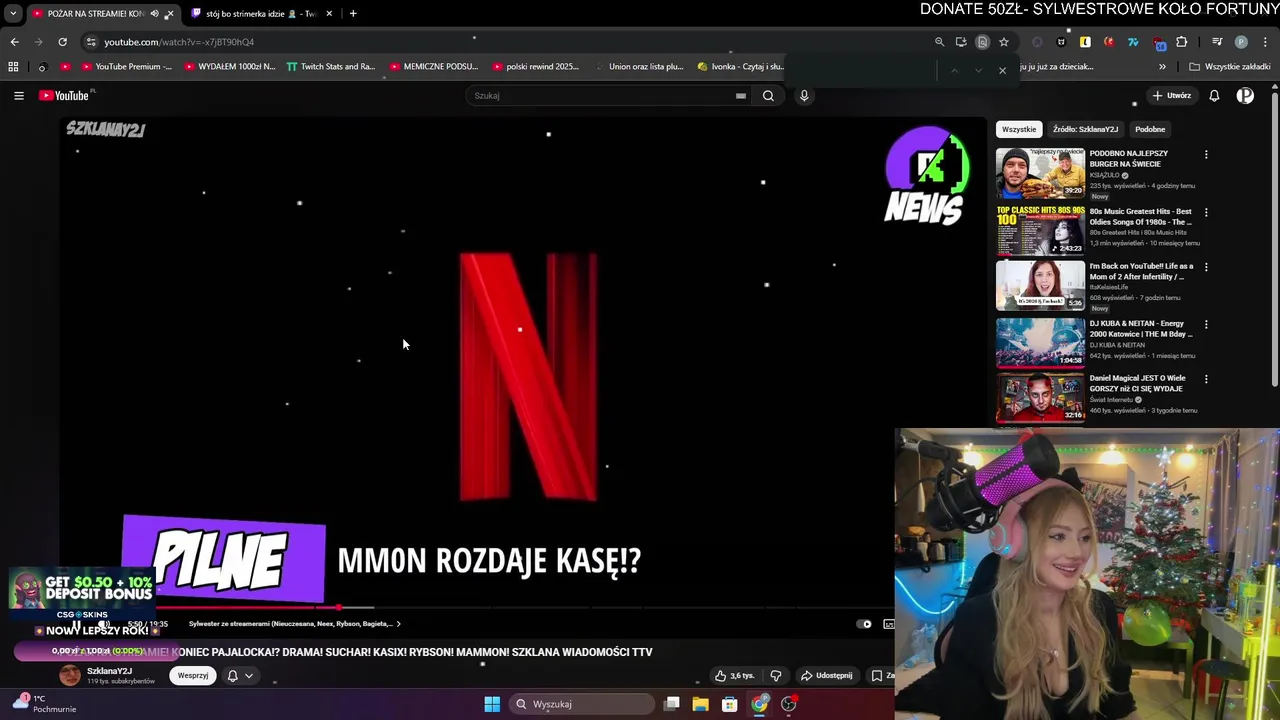Open I'm Back on YouTube video thumbnail
The height and width of the screenshot is (720, 1280).
click(x=1040, y=284)
